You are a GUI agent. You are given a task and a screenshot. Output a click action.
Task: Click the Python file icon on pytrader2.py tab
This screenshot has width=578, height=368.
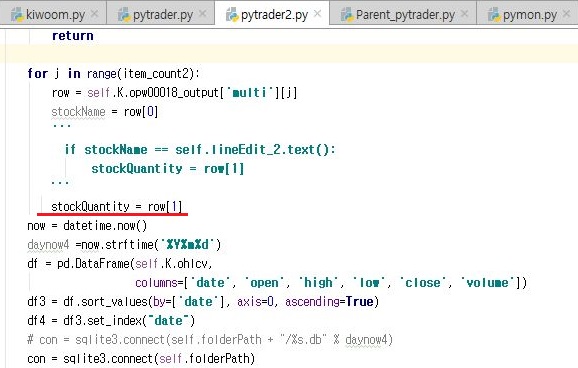232,14
